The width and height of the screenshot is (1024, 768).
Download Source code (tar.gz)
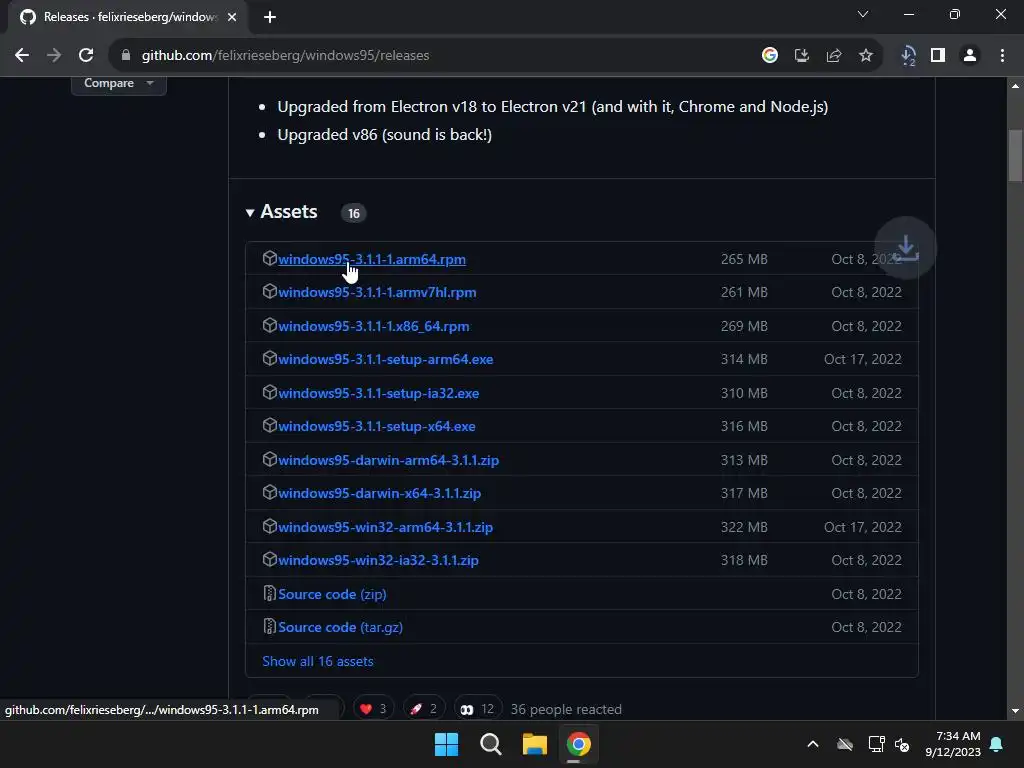click(x=340, y=627)
